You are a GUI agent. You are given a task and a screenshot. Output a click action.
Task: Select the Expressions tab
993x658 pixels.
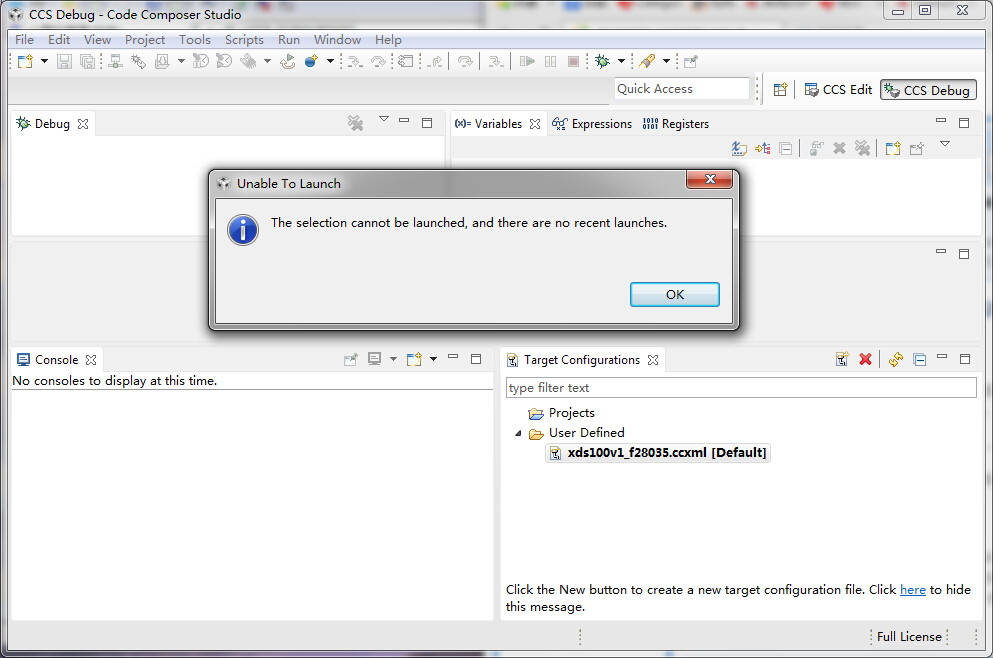point(591,123)
